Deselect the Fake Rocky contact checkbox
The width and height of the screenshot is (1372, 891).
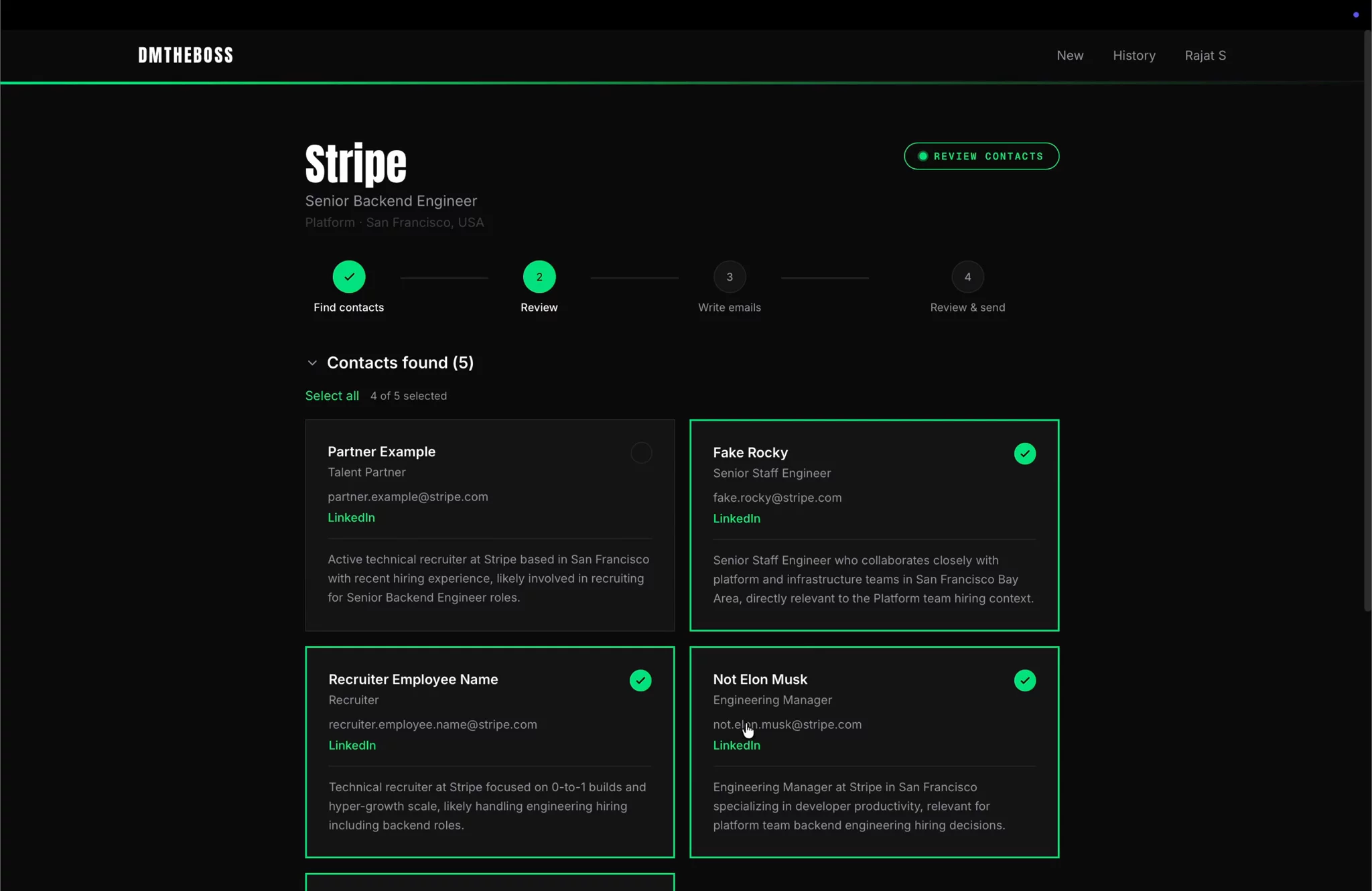(x=1025, y=454)
